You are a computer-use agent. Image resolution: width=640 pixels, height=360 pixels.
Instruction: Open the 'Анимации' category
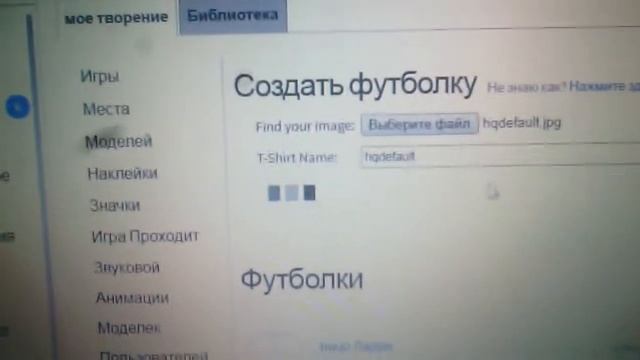click(x=132, y=298)
